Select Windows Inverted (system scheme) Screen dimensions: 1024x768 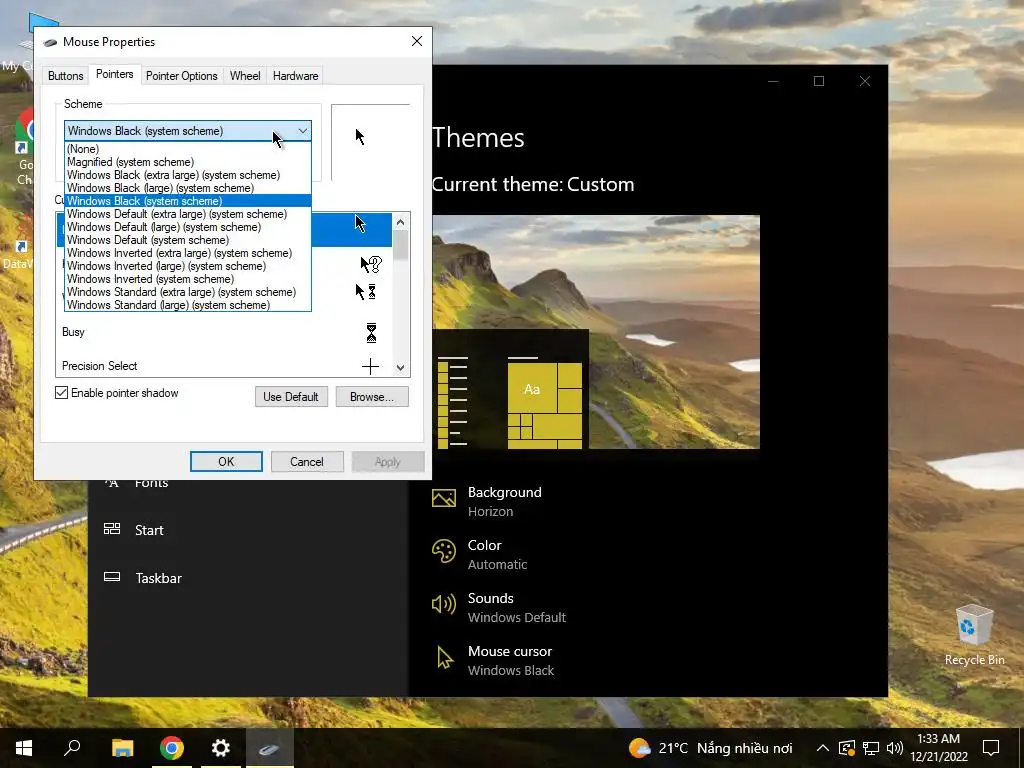(188, 280)
